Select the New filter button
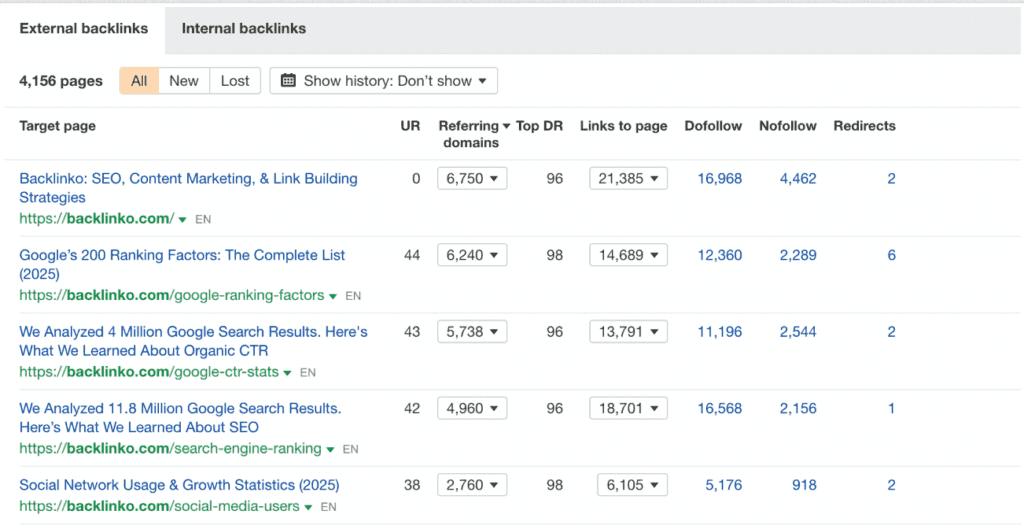The image size is (1024, 529). coord(184,81)
